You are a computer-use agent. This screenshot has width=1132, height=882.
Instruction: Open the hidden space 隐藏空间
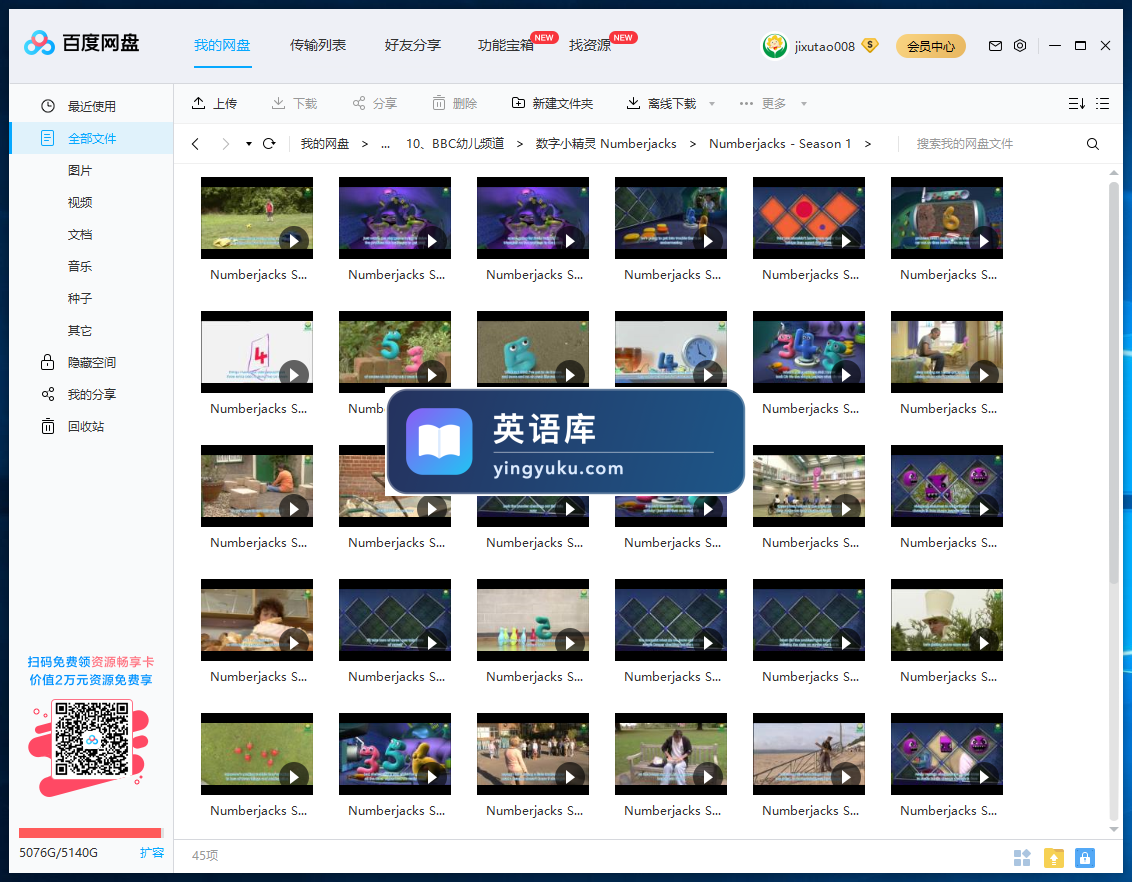[91, 362]
